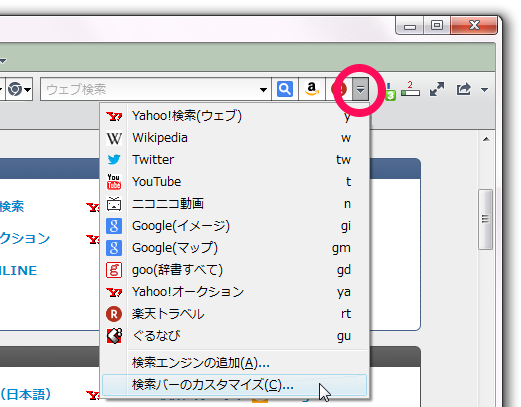521x407 pixels.
Task: Click the Google(イメージ) blue g icon
Action: click(x=114, y=226)
